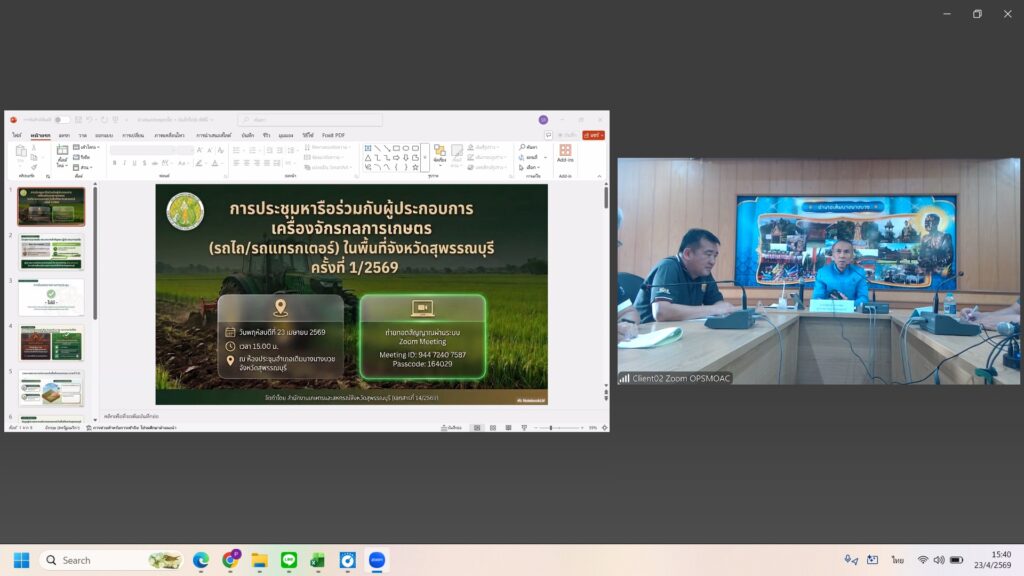Click the Italic formatting icon
This screenshot has height=576, width=1024.
coord(123,162)
